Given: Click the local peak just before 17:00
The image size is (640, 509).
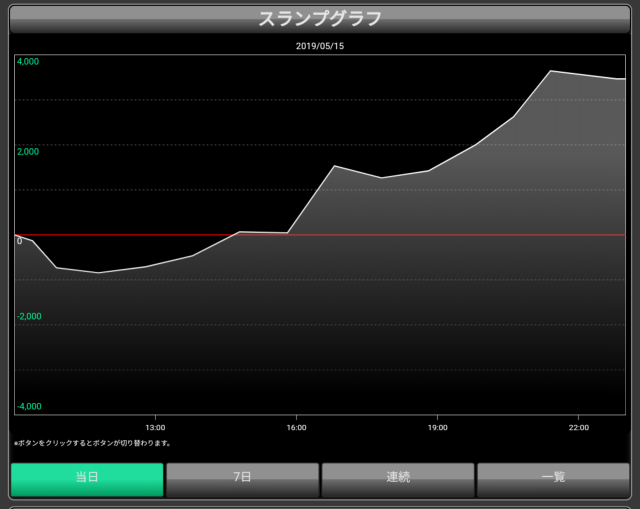Looking at the screenshot, I should point(335,166).
